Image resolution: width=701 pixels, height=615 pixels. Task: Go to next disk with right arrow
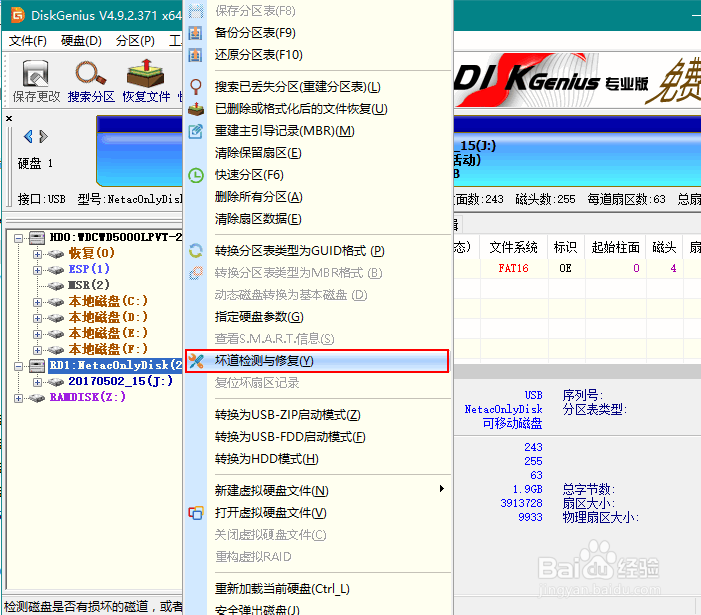pos(43,136)
